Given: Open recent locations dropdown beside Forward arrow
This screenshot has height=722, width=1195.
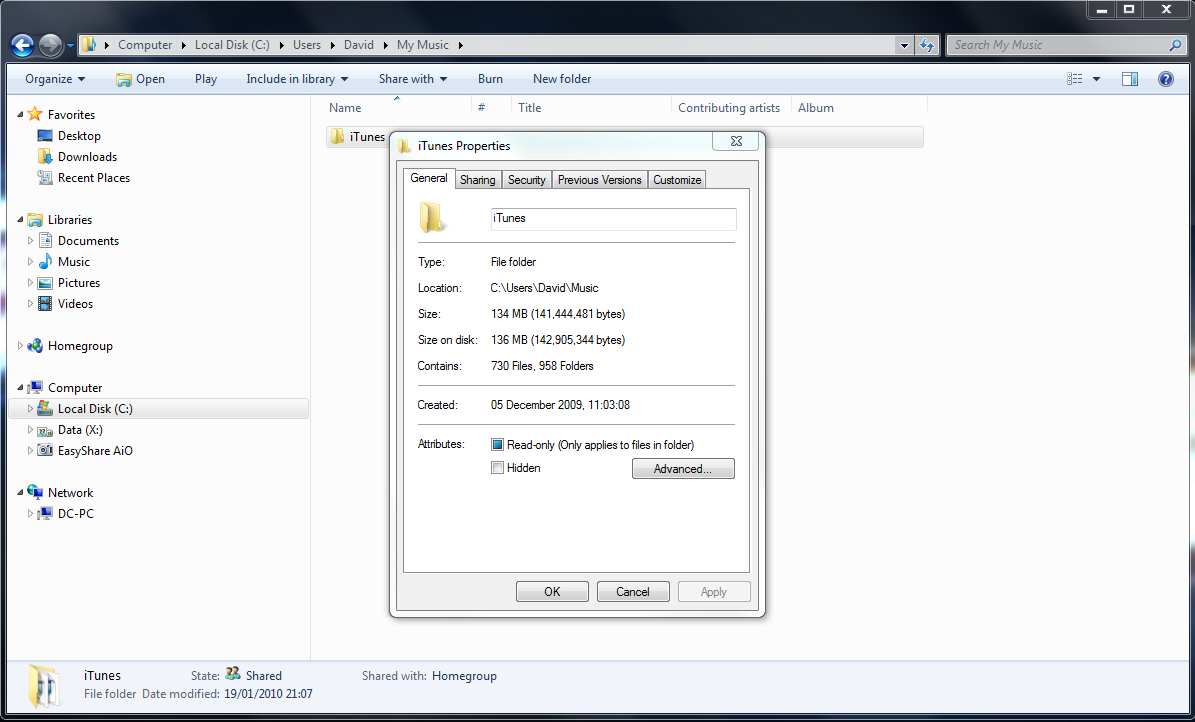Looking at the screenshot, I should pyautogui.click(x=70, y=46).
